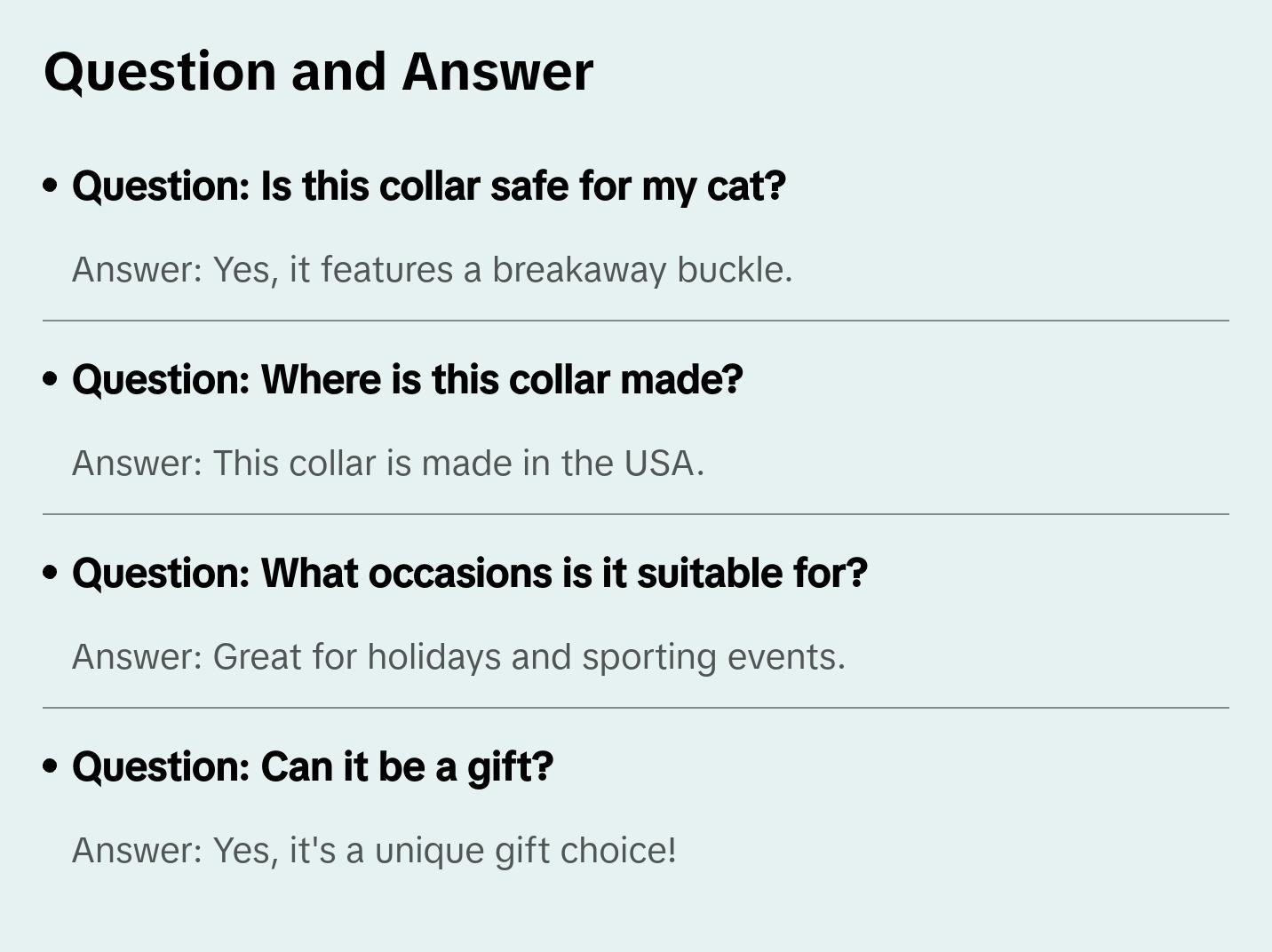Viewport: 1272px width, 952px height.
Task: Click the divider below the sporting events answer
Action: (636, 708)
